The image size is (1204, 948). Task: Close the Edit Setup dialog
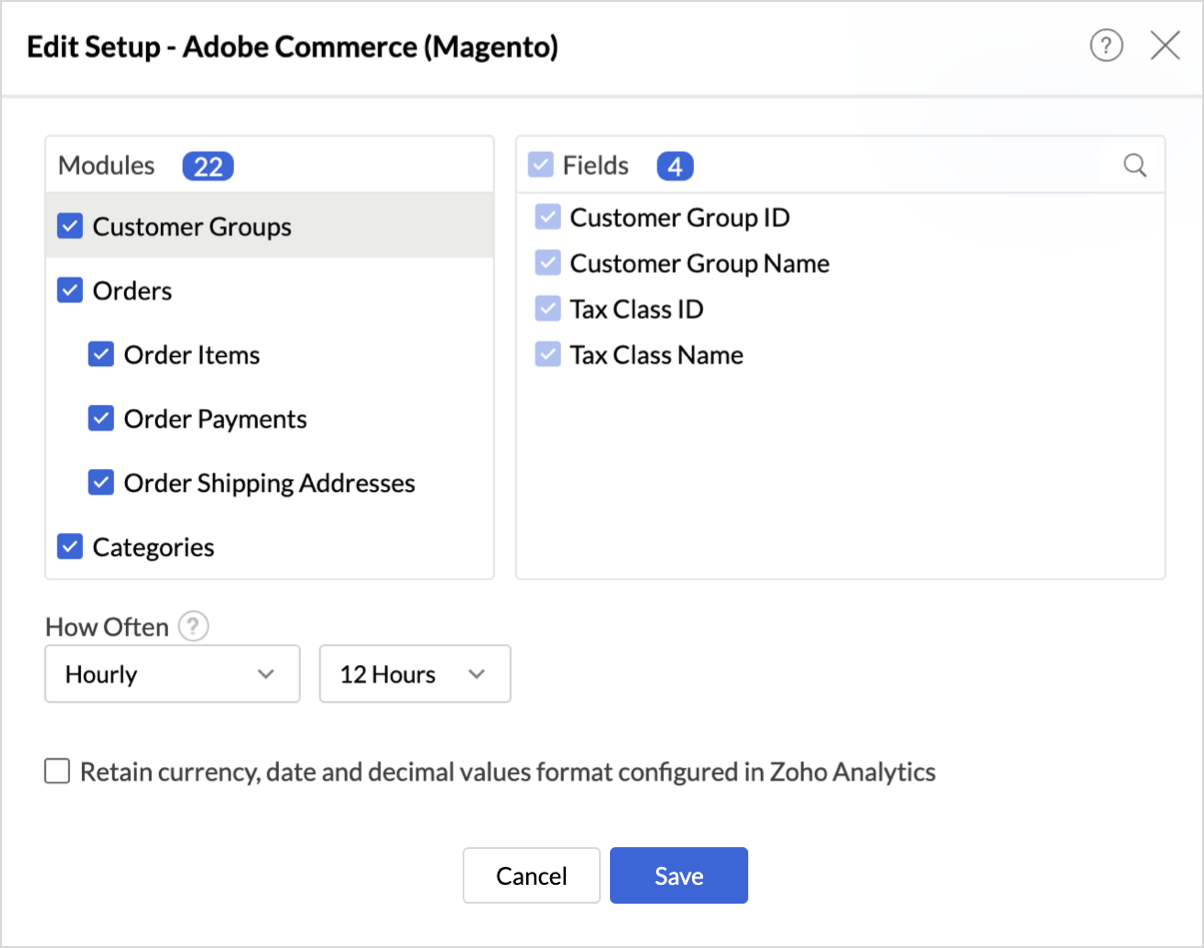(1165, 46)
